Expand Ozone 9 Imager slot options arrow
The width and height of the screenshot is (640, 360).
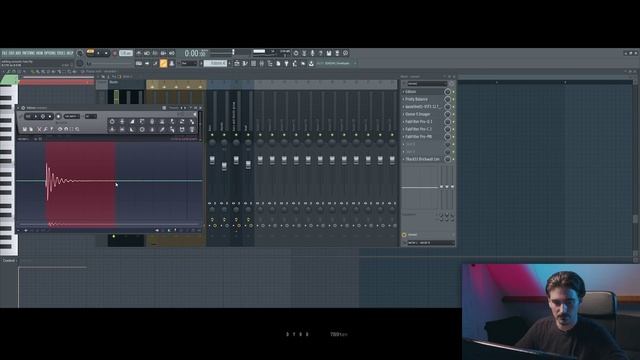click(403, 114)
